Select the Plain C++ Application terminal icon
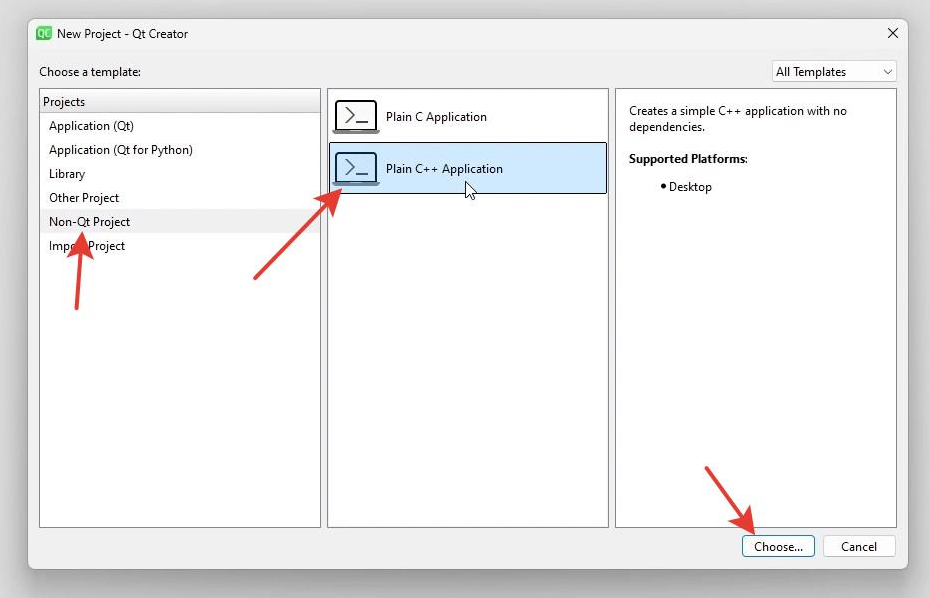 356,168
